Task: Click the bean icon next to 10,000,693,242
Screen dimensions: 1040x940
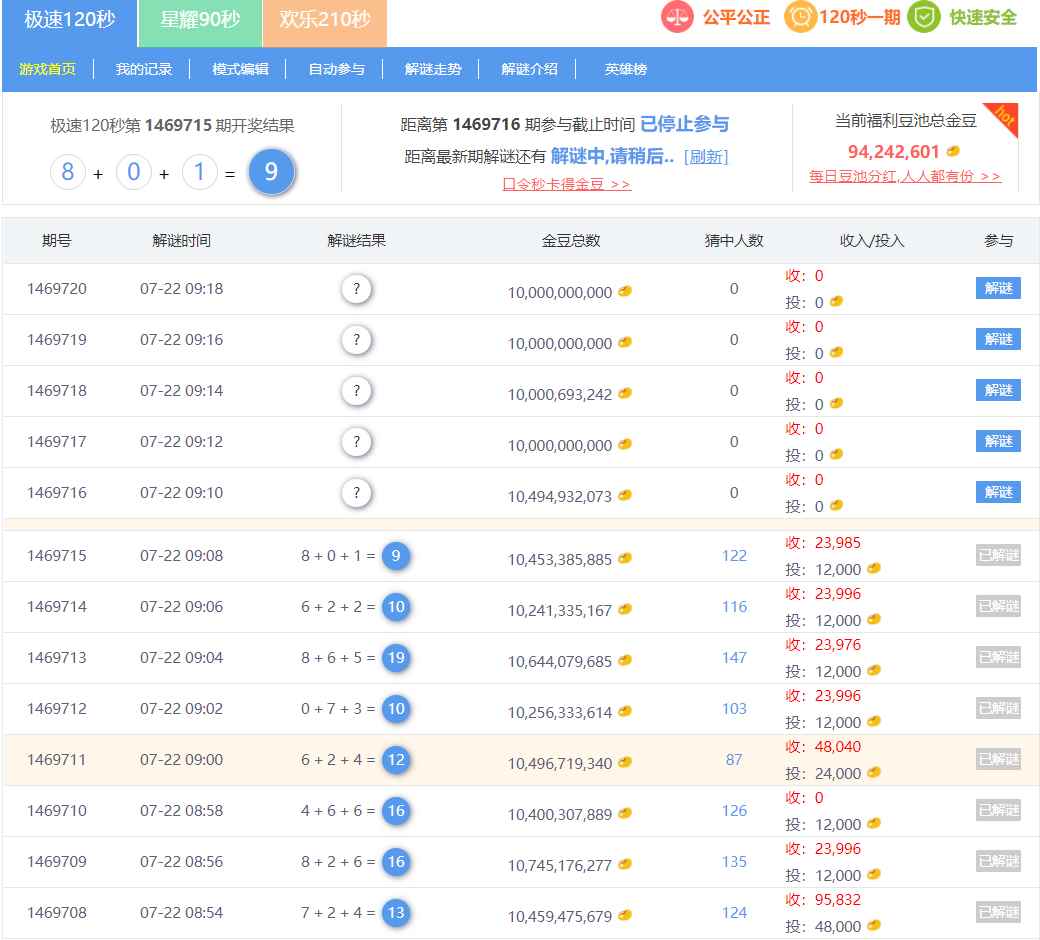Action: [x=625, y=393]
